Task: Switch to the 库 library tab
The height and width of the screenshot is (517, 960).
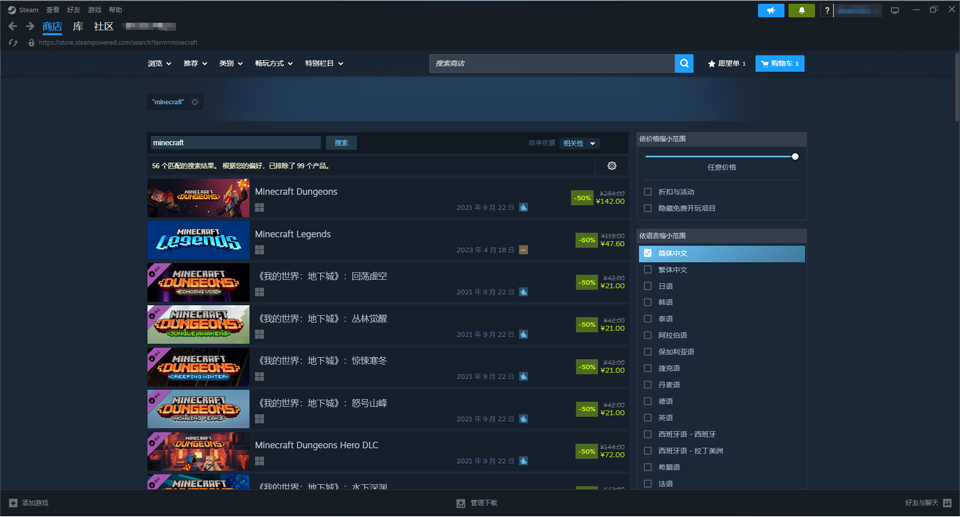Action: (78, 26)
